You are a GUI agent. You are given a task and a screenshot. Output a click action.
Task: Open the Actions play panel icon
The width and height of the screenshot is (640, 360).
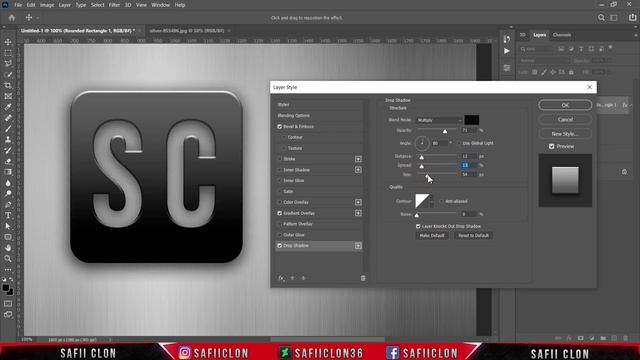point(507,51)
